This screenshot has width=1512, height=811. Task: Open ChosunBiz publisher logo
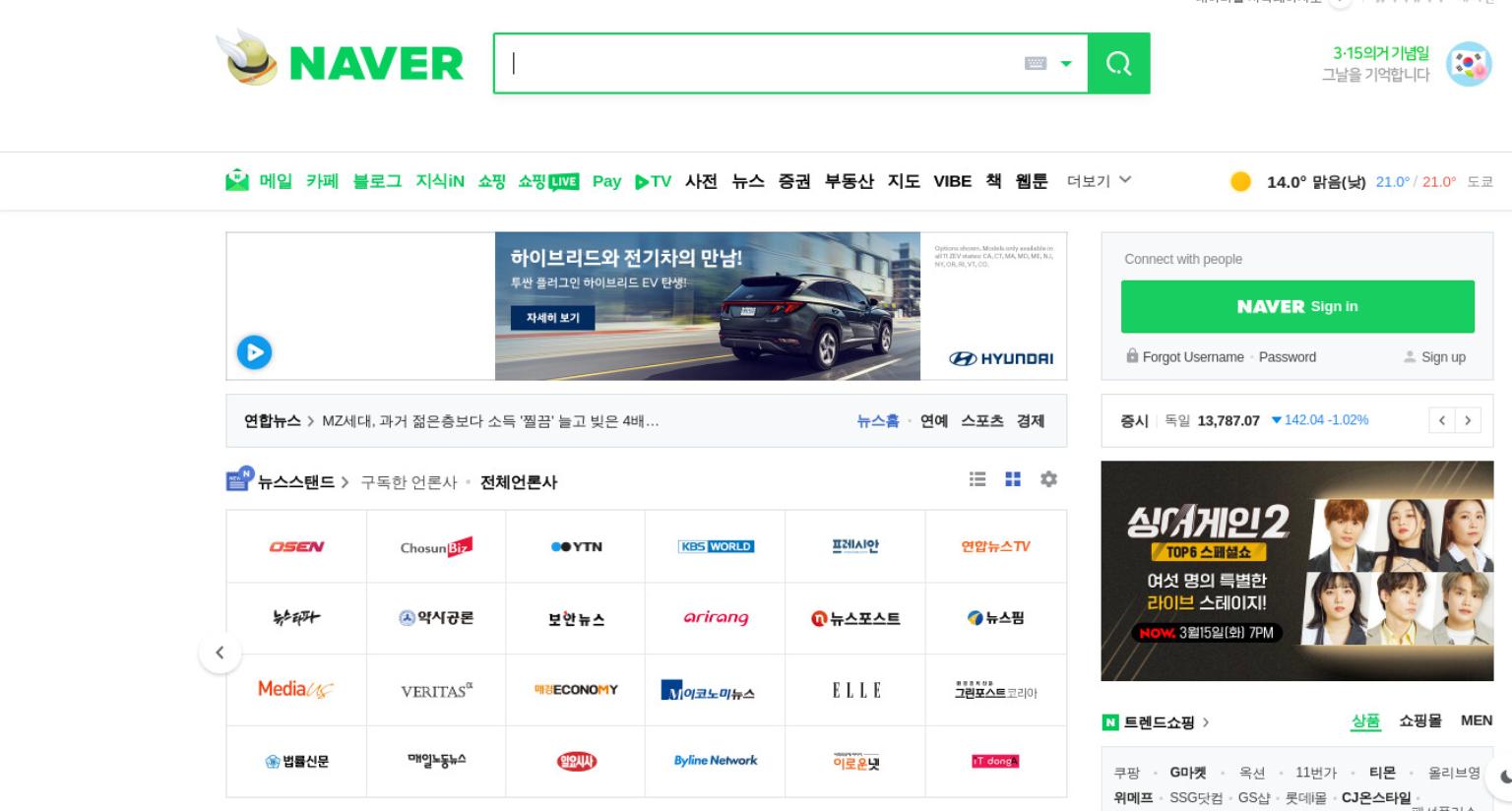click(436, 546)
